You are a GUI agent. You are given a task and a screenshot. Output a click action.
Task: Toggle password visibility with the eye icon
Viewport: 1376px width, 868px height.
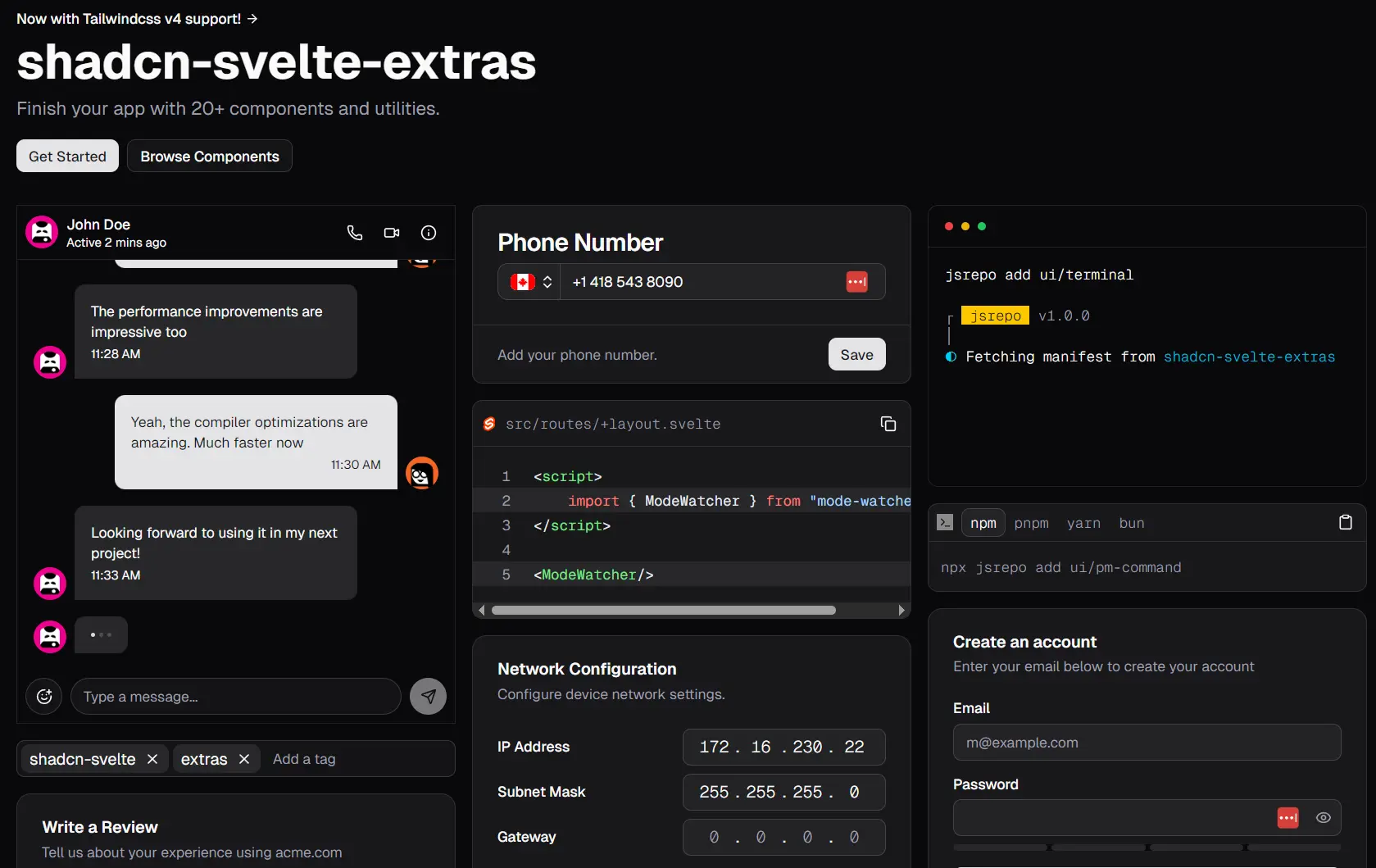click(x=1322, y=817)
